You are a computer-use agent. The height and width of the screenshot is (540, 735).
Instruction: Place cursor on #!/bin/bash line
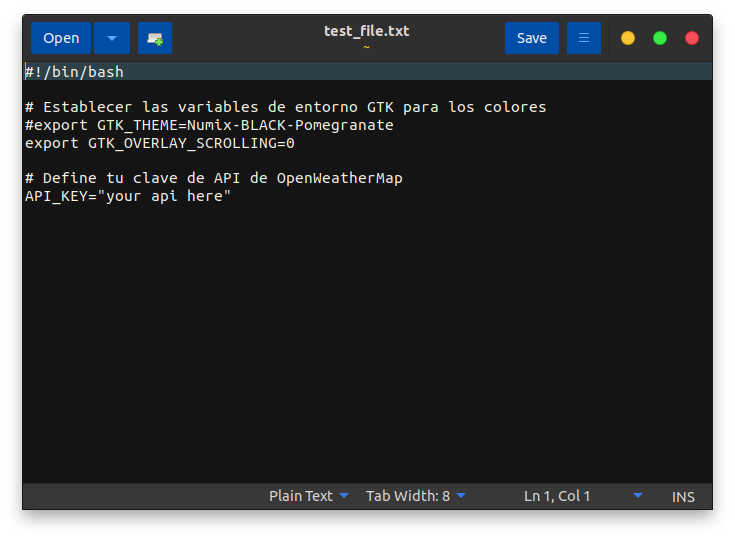click(x=368, y=72)
